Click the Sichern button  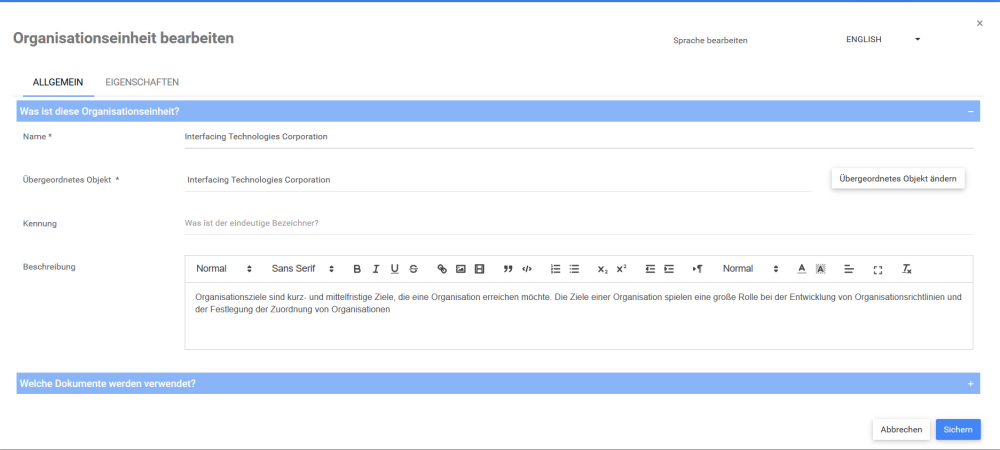[958, 430]
